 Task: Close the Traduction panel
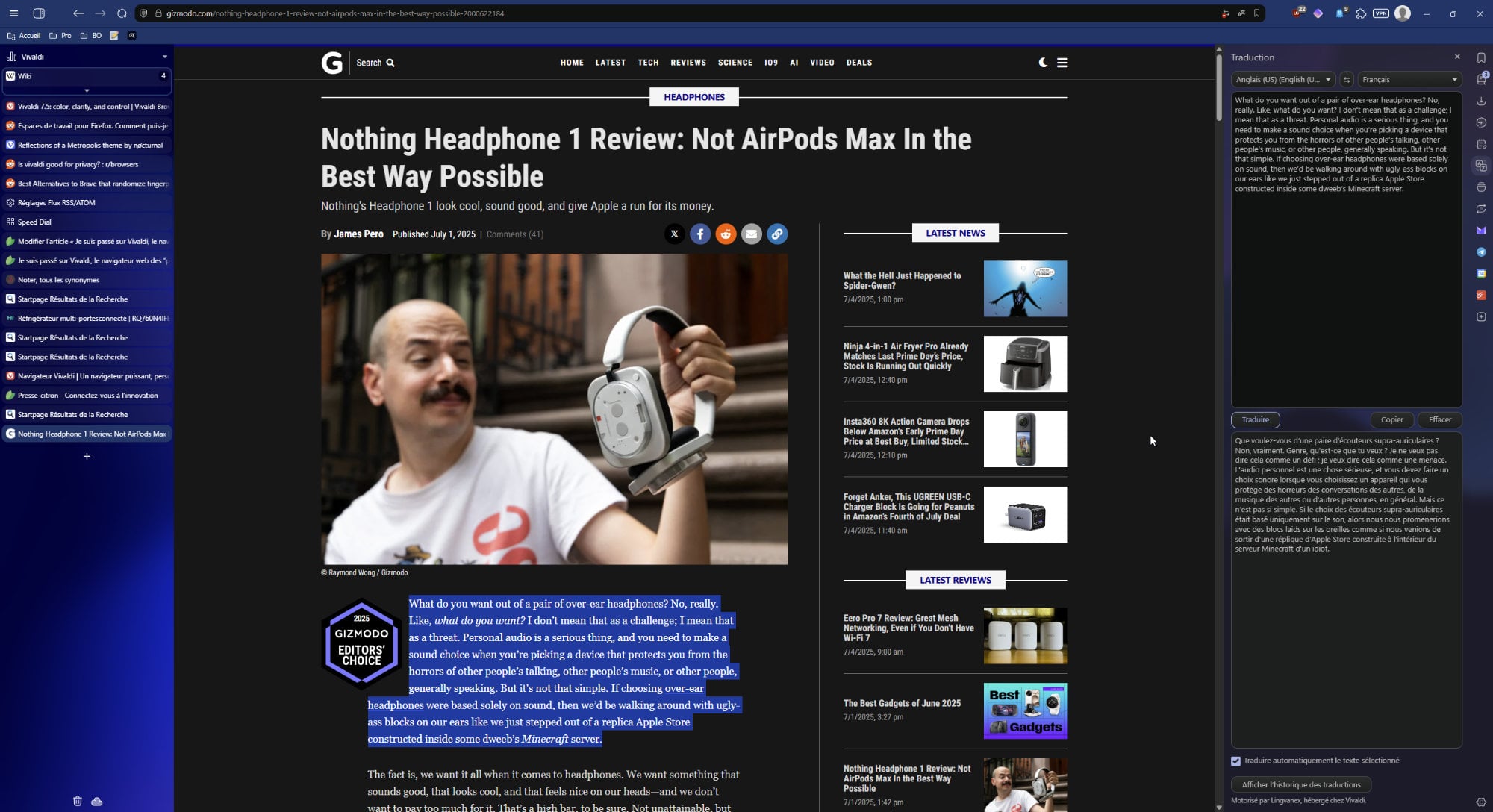click(1457, 57)
